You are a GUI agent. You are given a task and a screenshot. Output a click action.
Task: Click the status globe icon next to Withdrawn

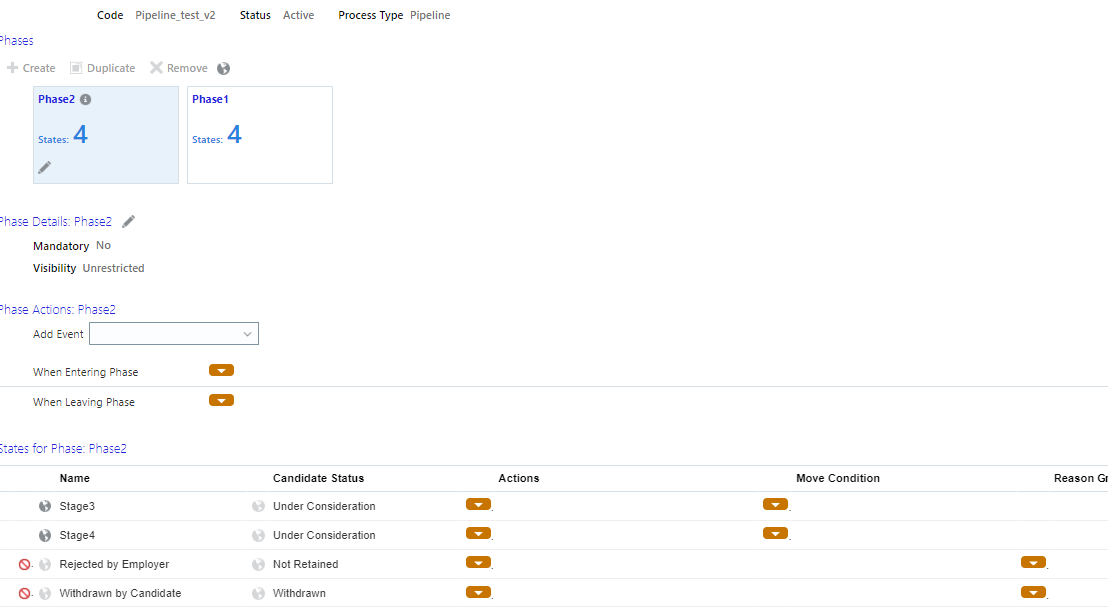coord(258,593)
